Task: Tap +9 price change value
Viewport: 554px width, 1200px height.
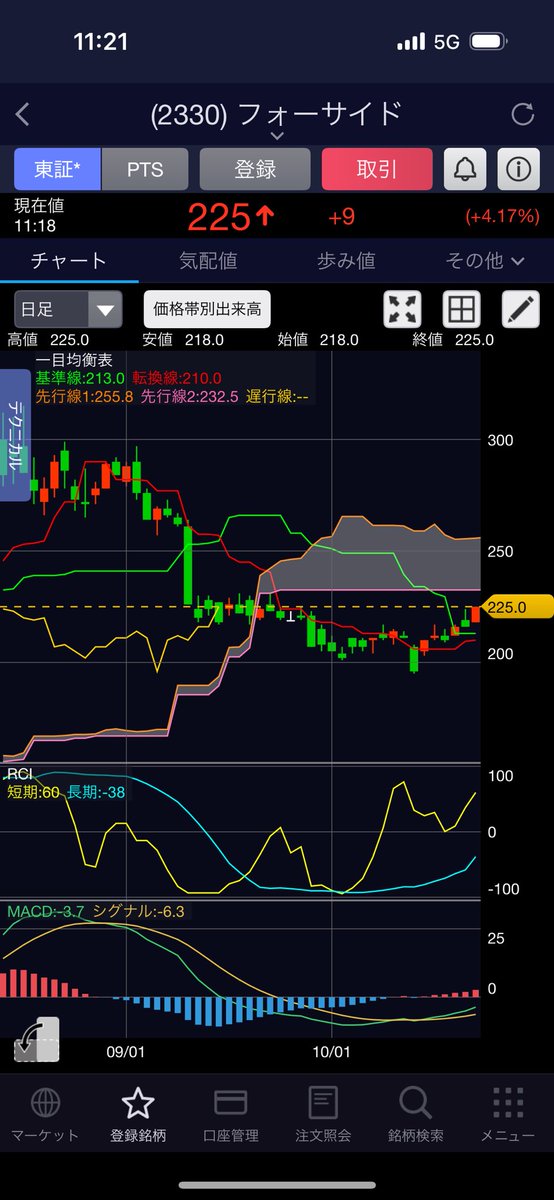Action: (x=342, y=216)
